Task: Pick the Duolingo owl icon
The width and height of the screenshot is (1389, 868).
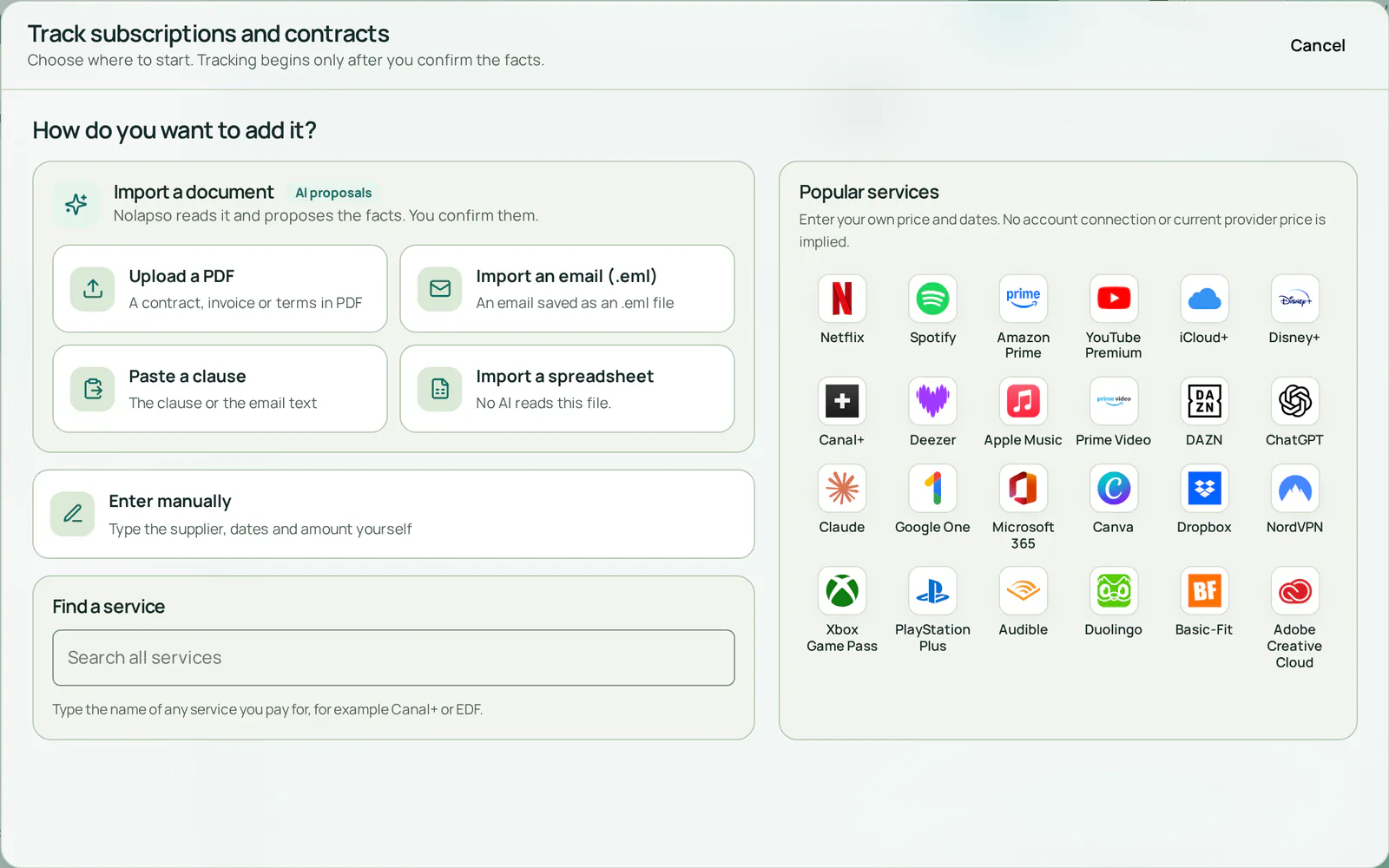Action: 1114,591
